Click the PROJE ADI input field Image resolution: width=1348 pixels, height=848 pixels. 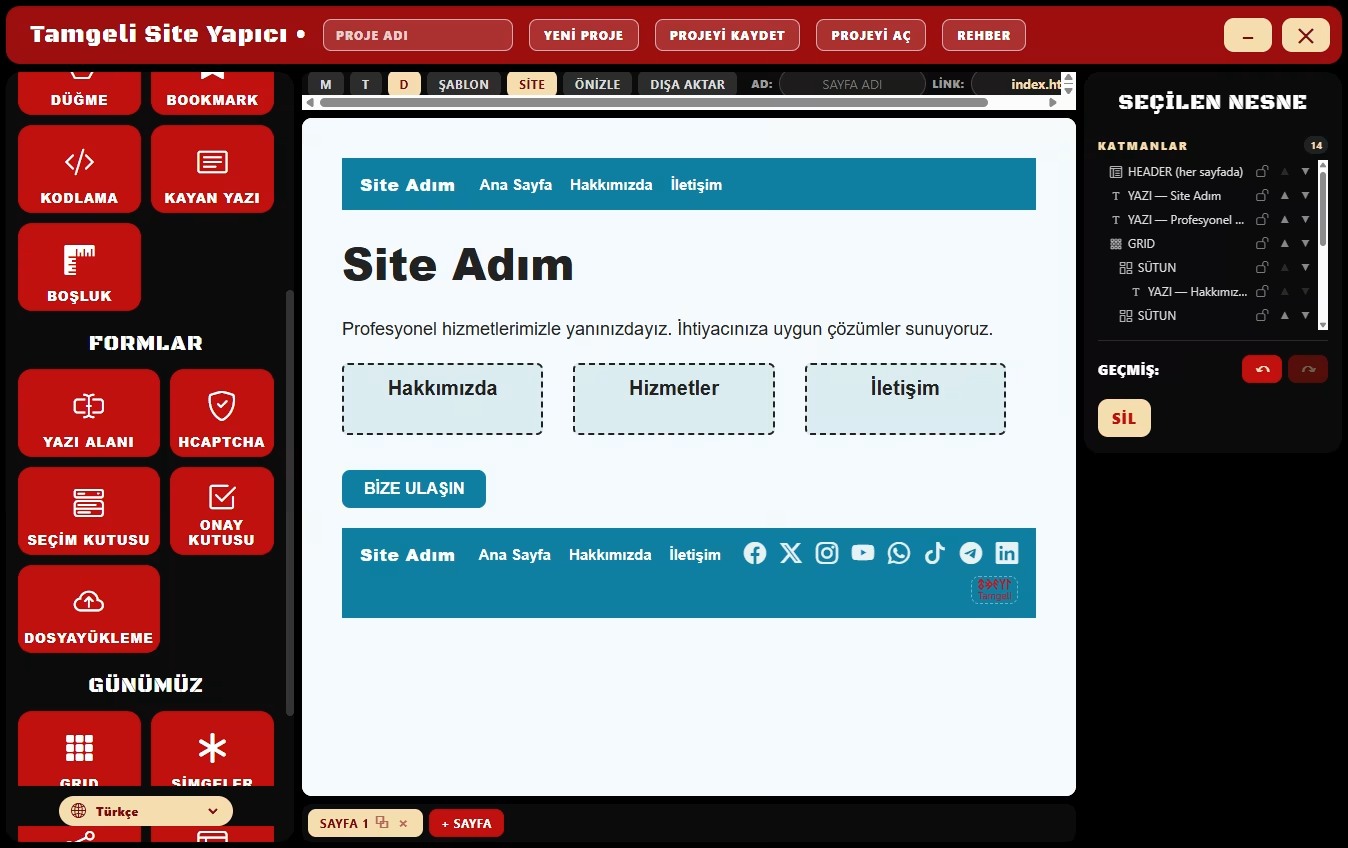coord(418,35)
